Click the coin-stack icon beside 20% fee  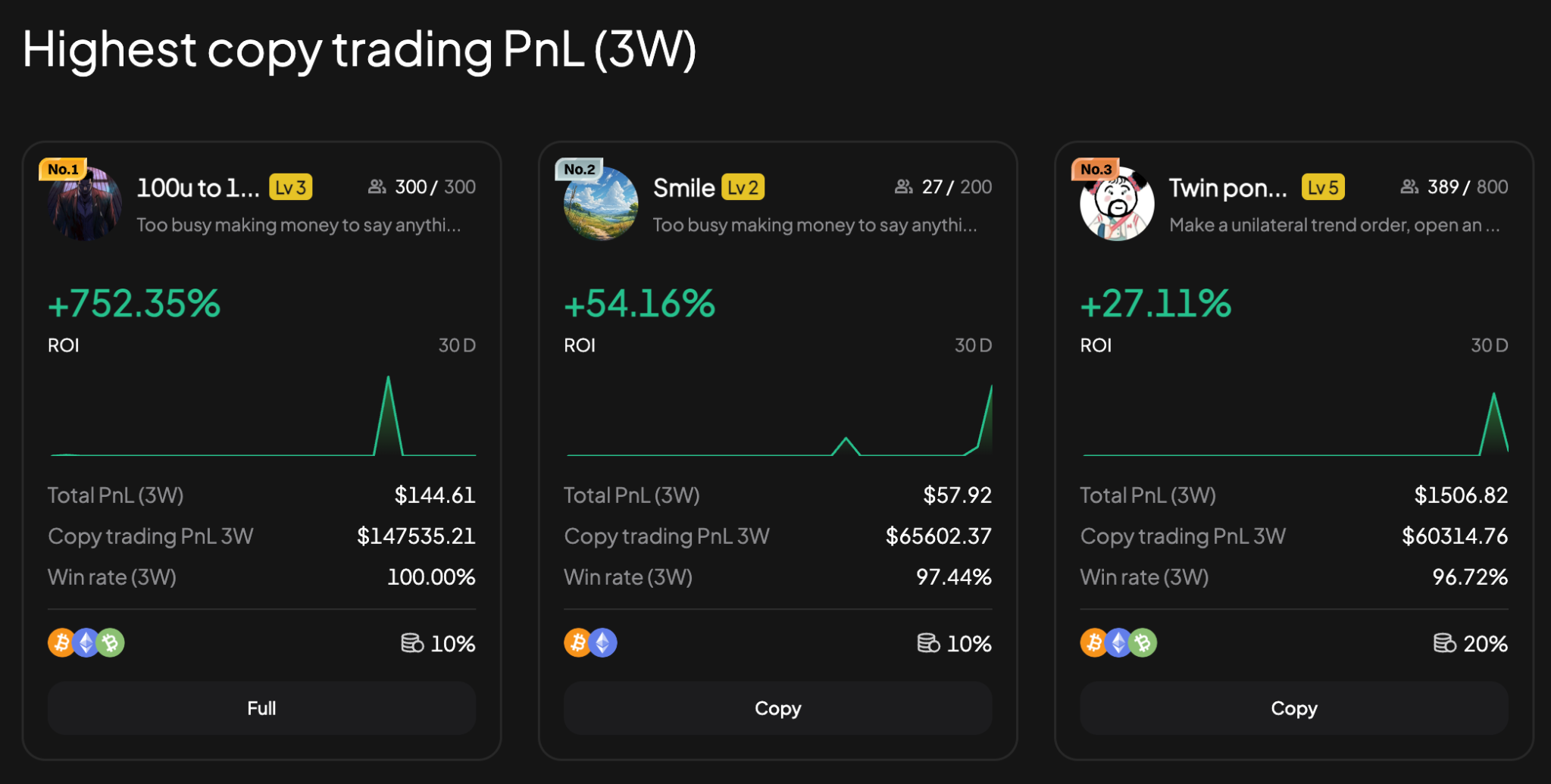pos(1444,642)
